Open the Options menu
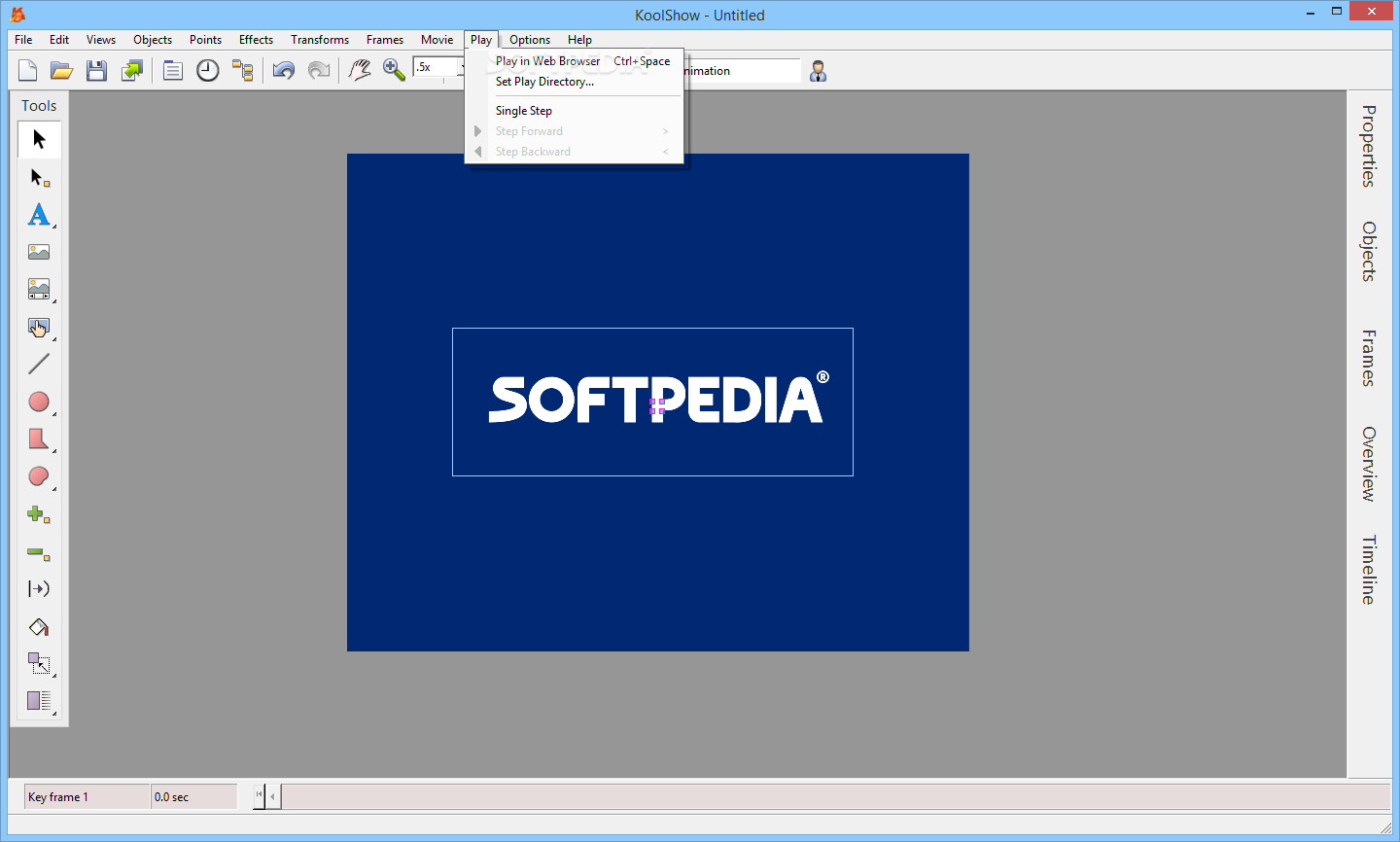This screenshot has height=842, width=1400. click(530, 40)
